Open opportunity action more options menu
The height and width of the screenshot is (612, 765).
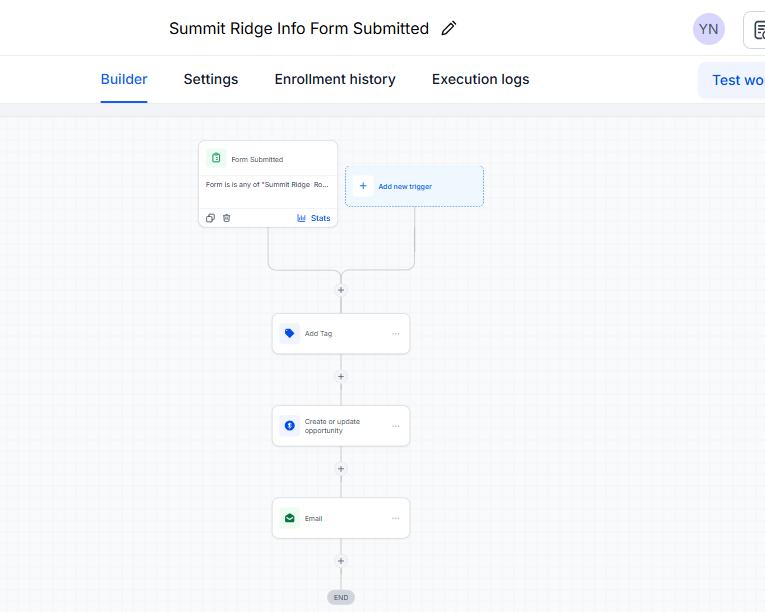click(x=396, y=426)
